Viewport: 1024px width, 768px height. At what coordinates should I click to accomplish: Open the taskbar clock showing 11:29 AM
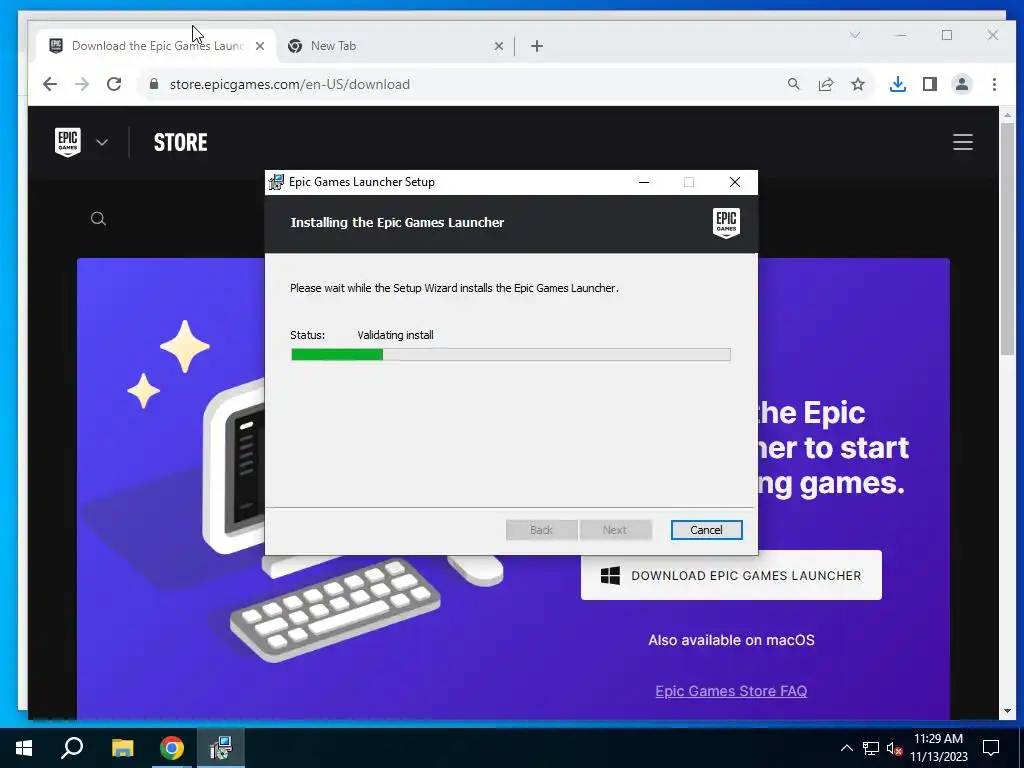[938, 748]
